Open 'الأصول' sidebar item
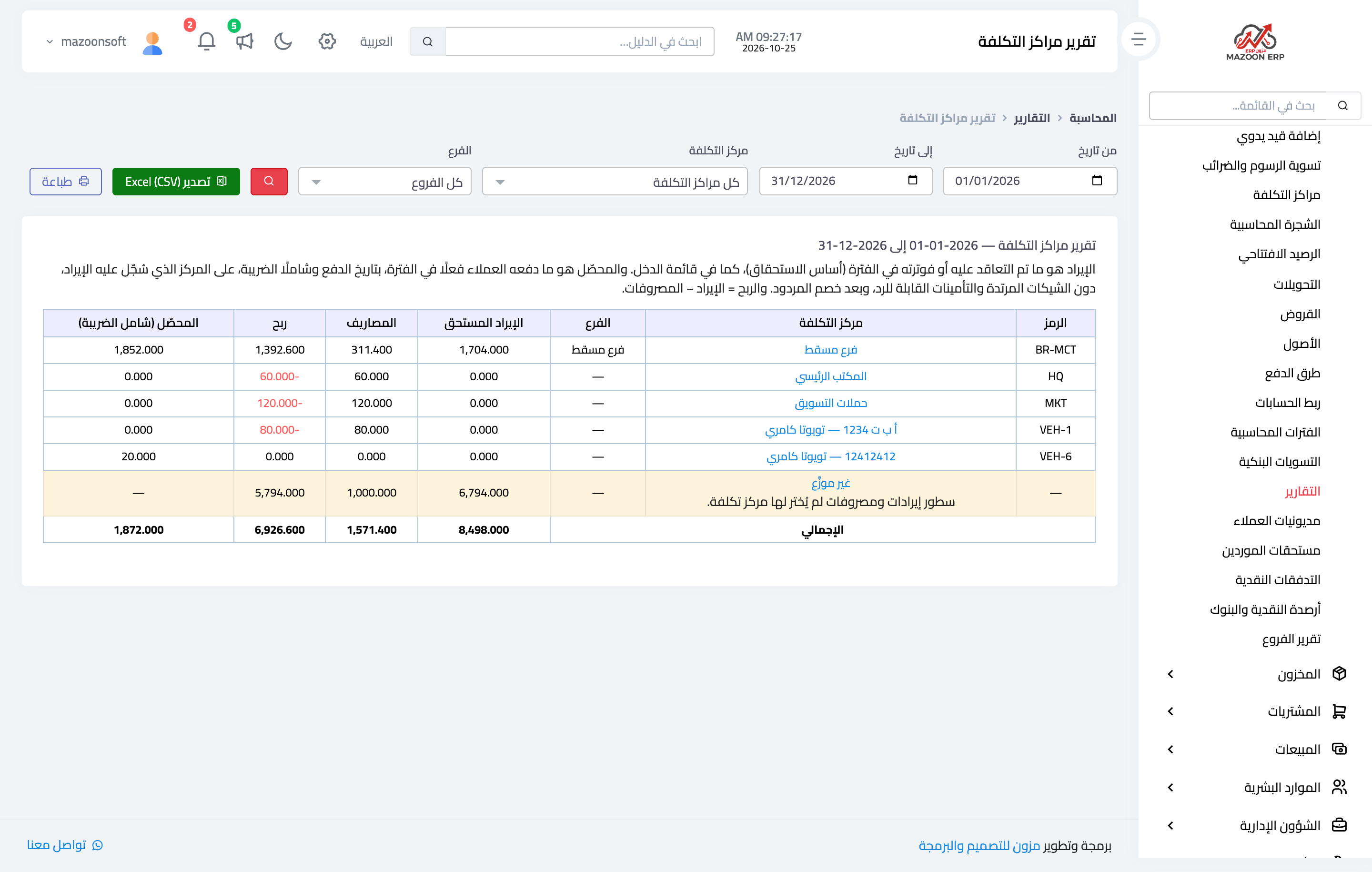This screenshot has height=872, width=1372. click(x=1301, y=343)
